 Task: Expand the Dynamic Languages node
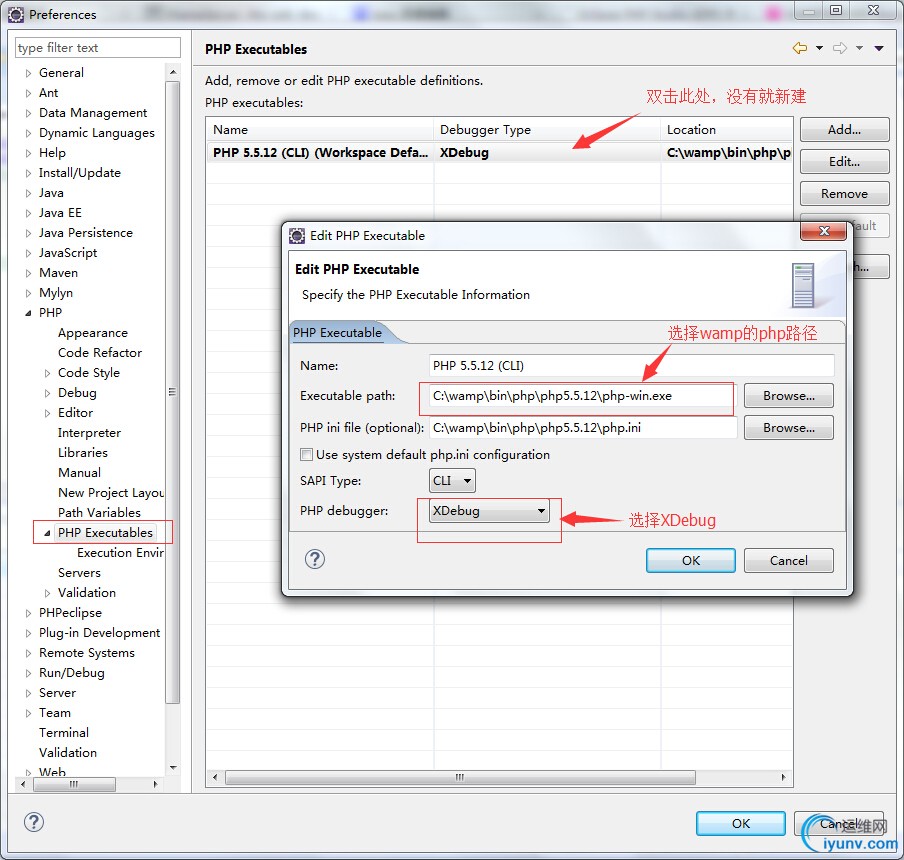(x=28, y=133)
